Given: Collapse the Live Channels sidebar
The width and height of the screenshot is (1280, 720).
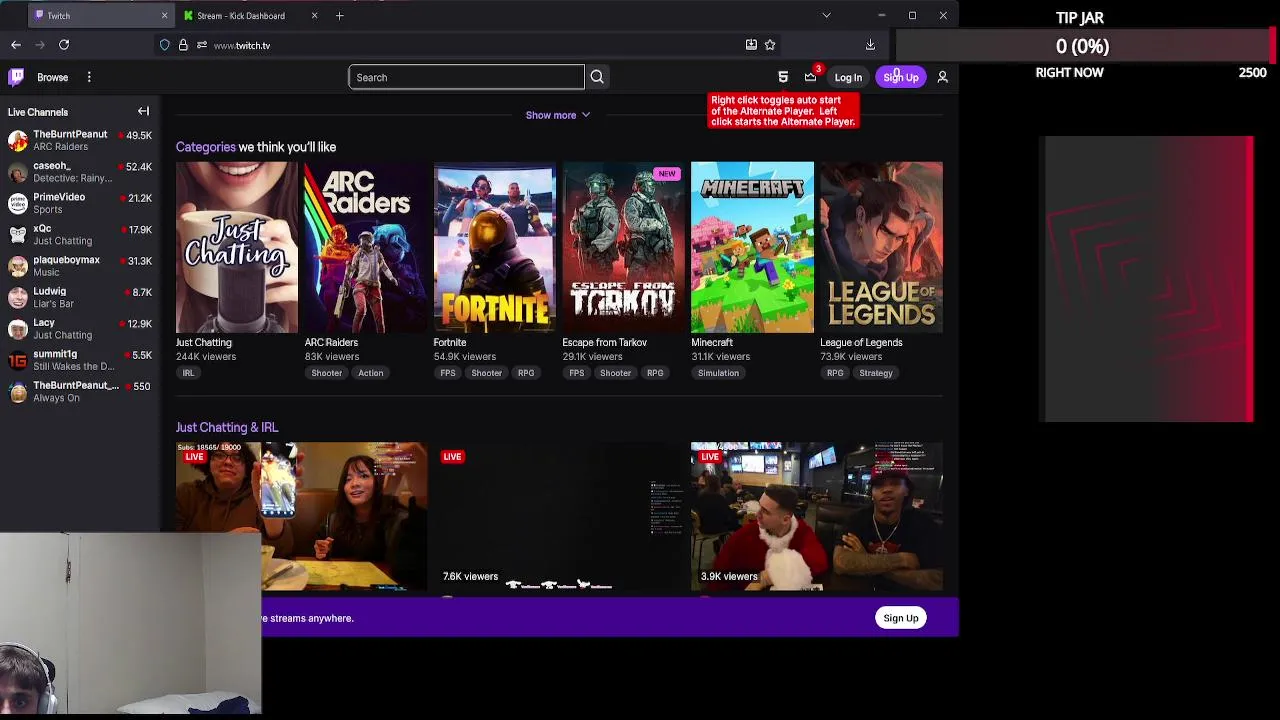Looking at the screenshot, I should coord(143,112).
